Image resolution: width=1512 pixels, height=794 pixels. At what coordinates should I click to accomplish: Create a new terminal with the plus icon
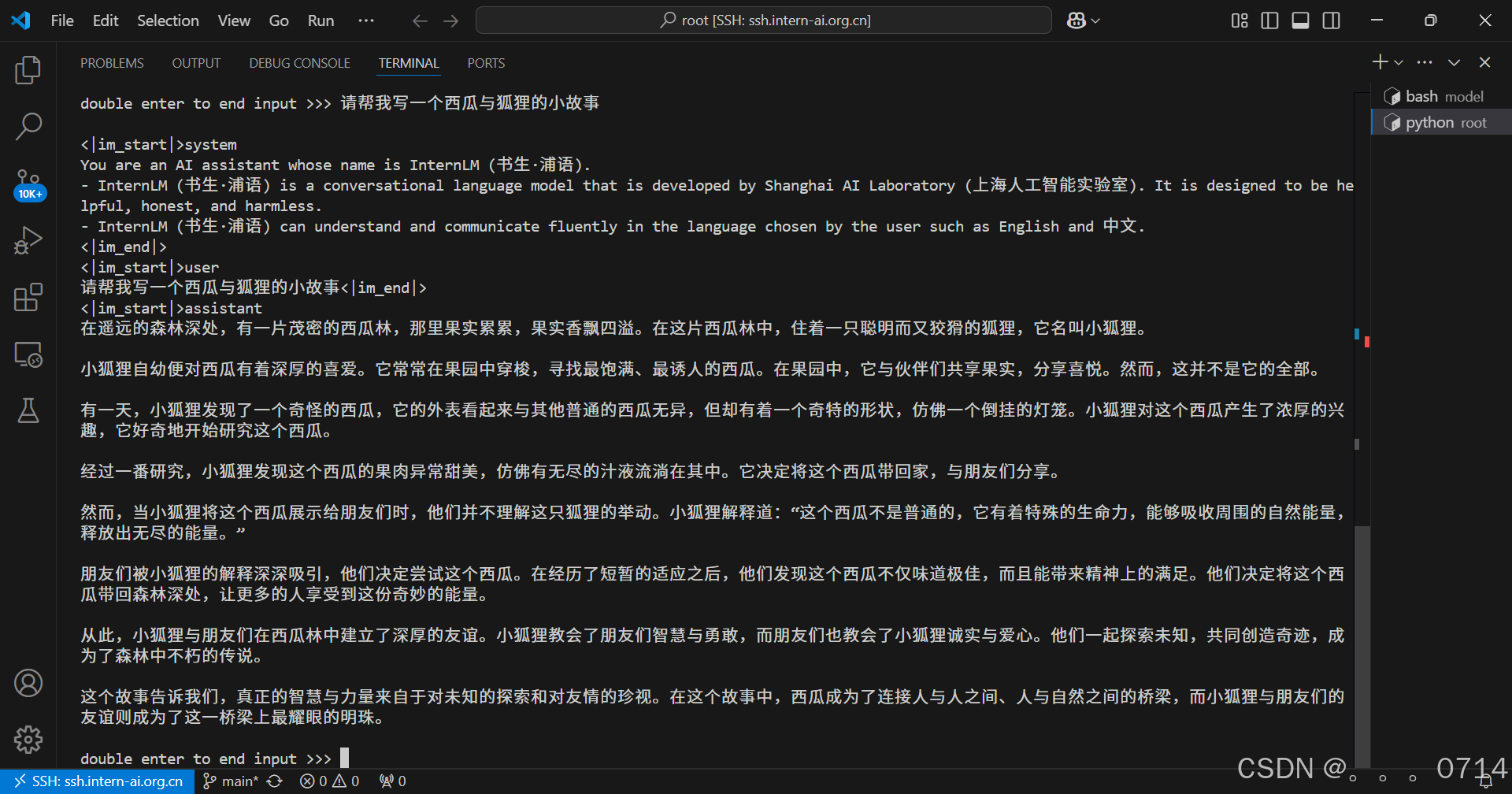coord(1379,61)
